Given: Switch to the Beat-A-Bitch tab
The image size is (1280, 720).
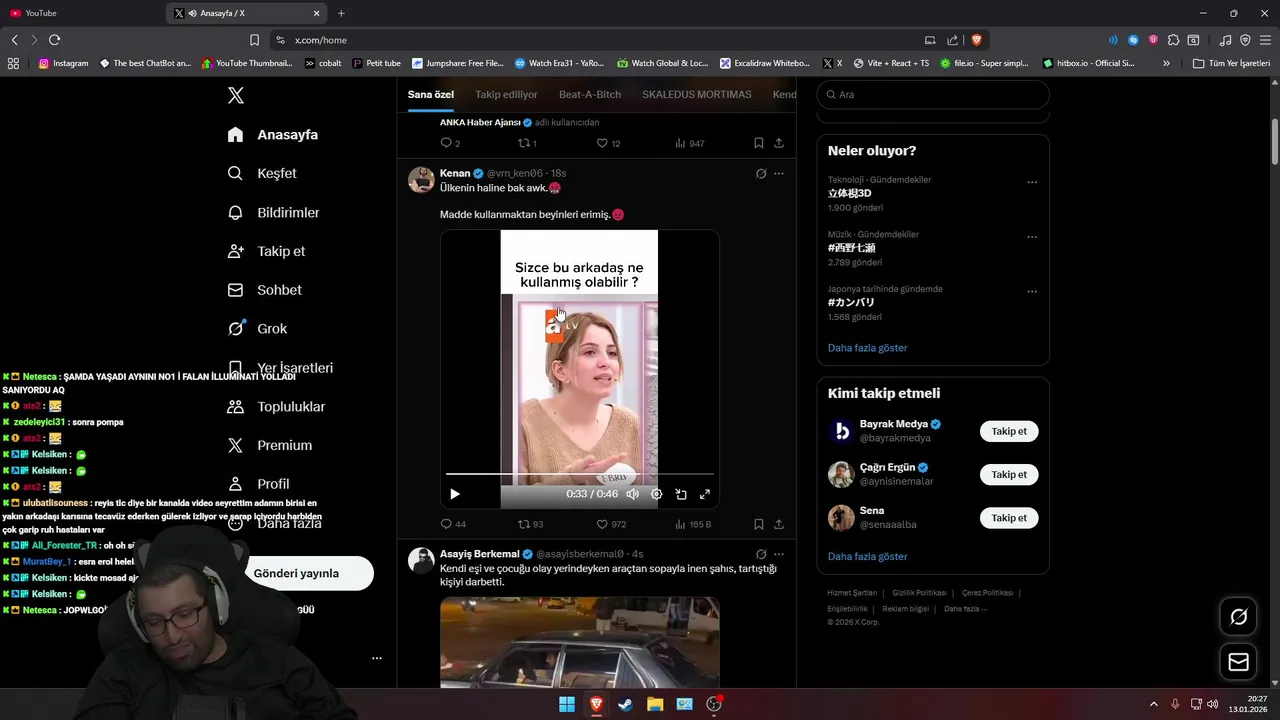Looking at the screenshot, I should coord(590,94).
